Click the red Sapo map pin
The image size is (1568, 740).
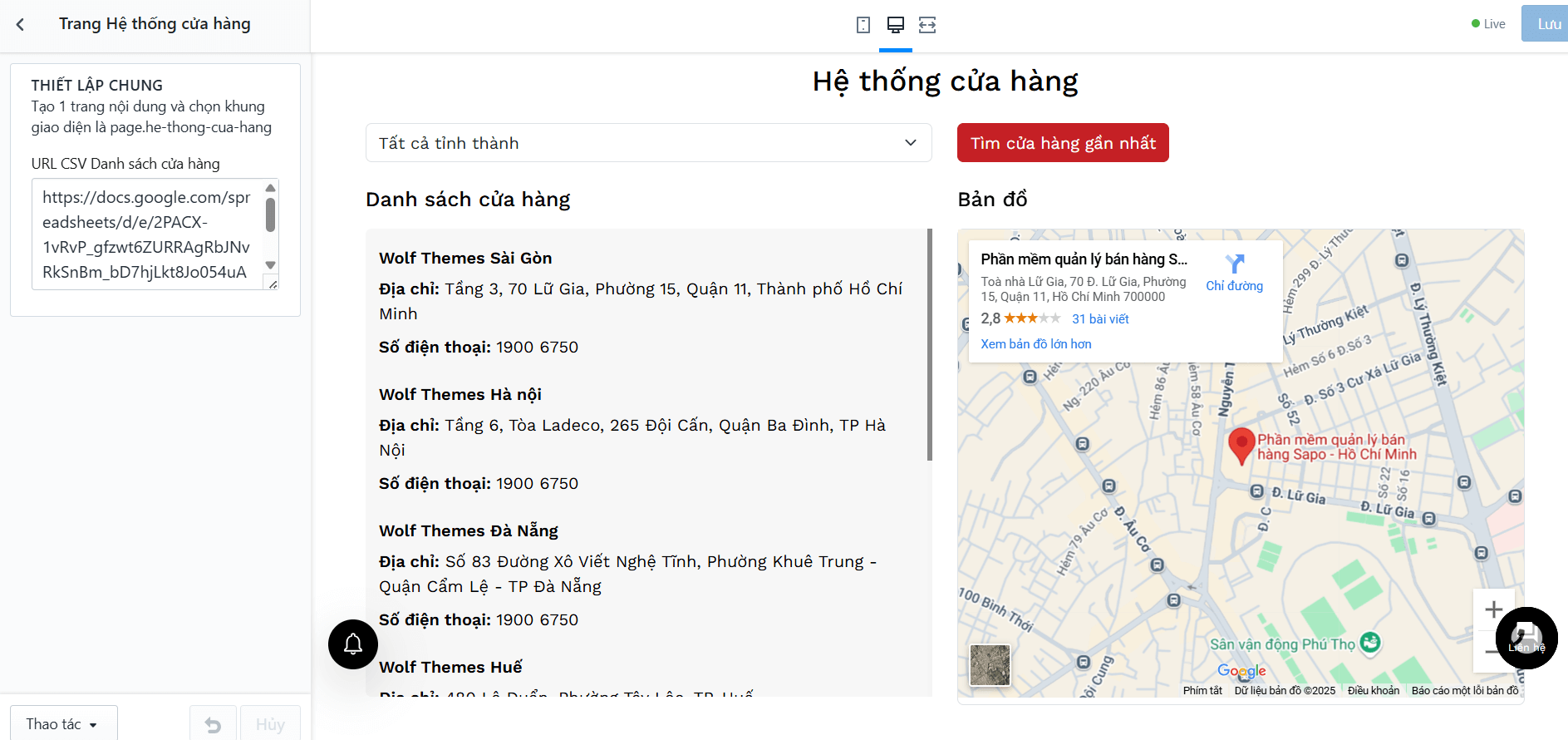coord(1241,446)
